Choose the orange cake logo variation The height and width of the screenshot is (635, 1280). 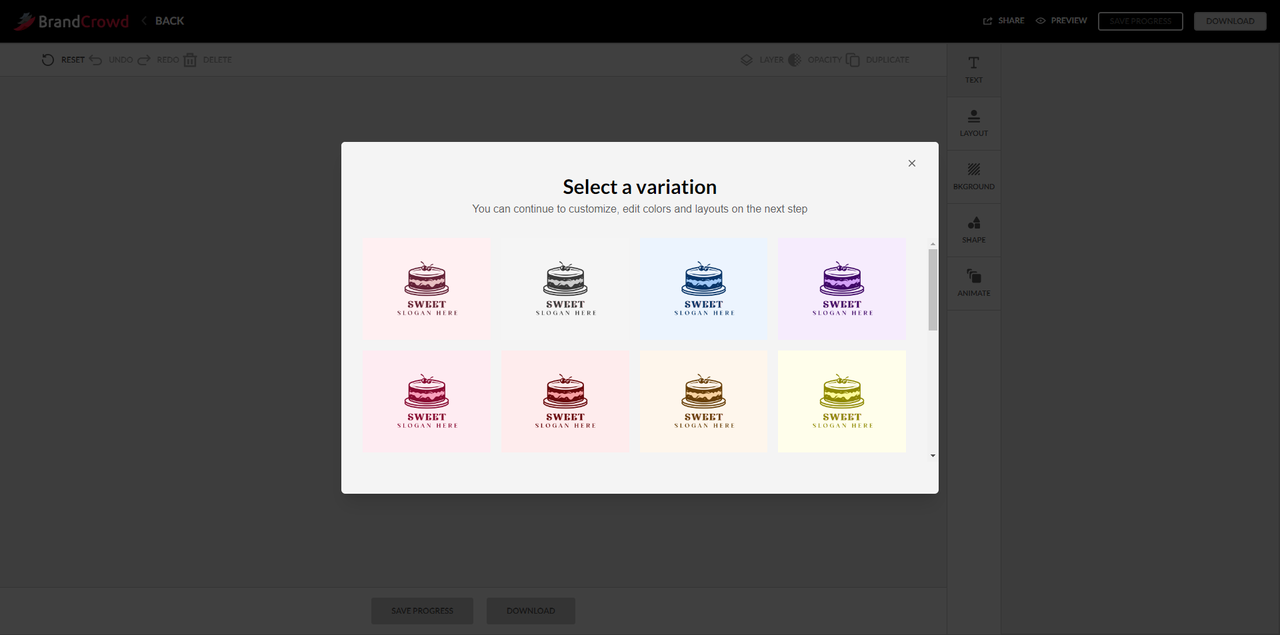pyautogui.click(x=703, y=401)
